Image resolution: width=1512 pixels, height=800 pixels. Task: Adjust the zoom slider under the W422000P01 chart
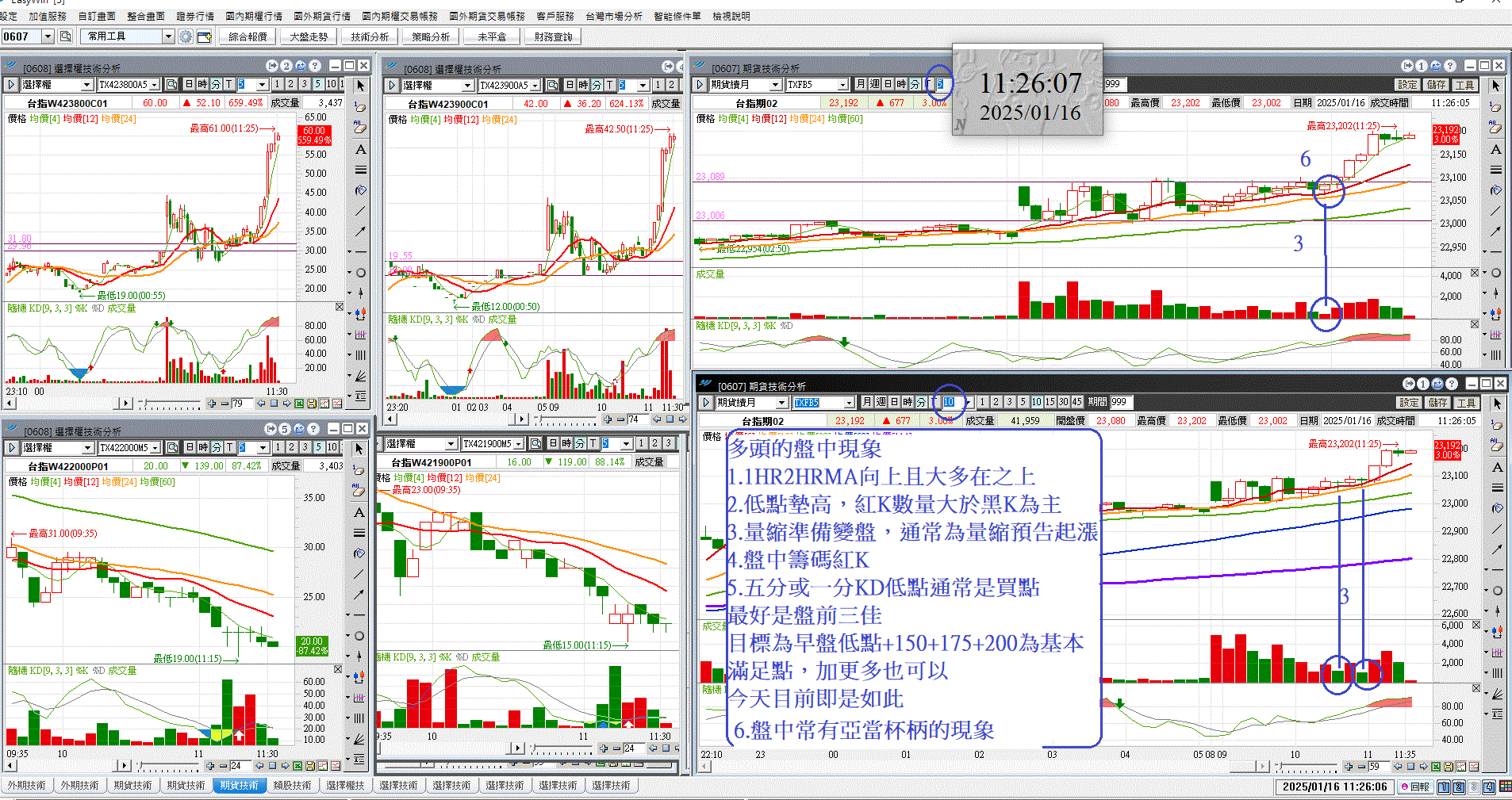170,767
